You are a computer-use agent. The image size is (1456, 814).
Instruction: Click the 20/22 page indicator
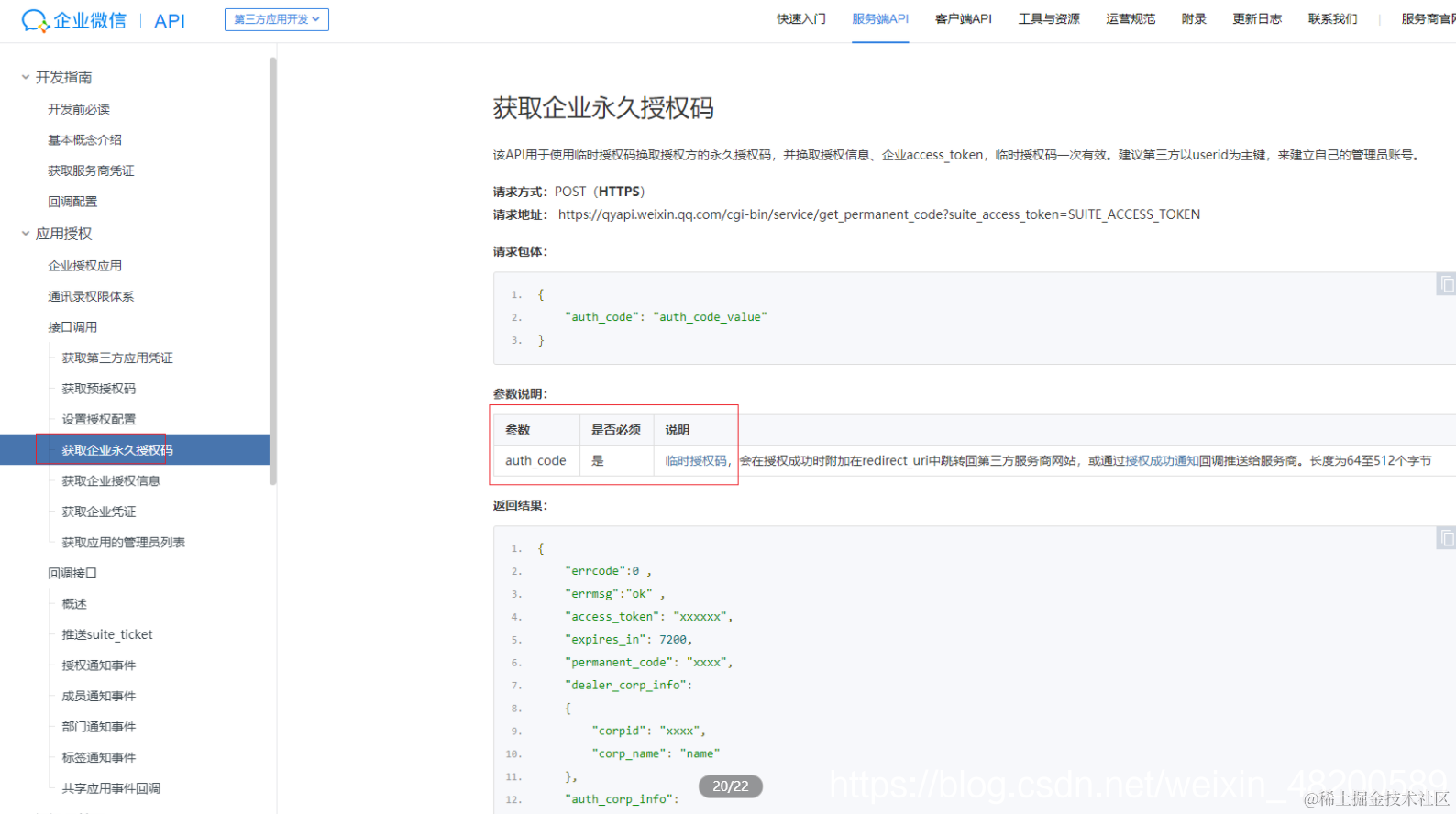coord(731,786)
